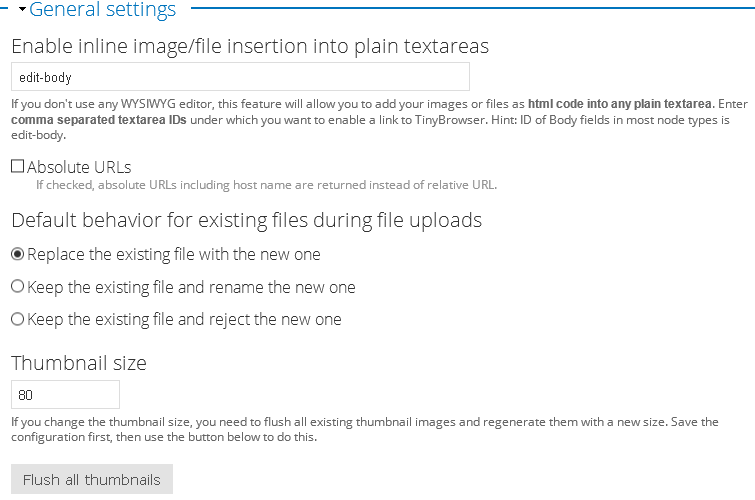Click label 'Replace the existing file with the new one'
This screenshot has width=755, height=500.
(x=174, y=254)
